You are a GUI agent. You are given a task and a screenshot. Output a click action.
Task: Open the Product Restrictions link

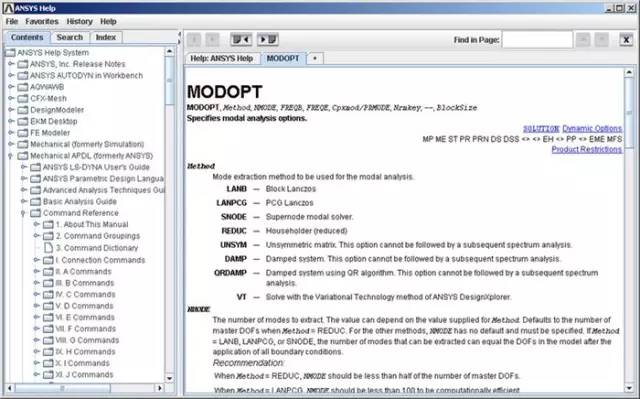click(x=587, y=149)
